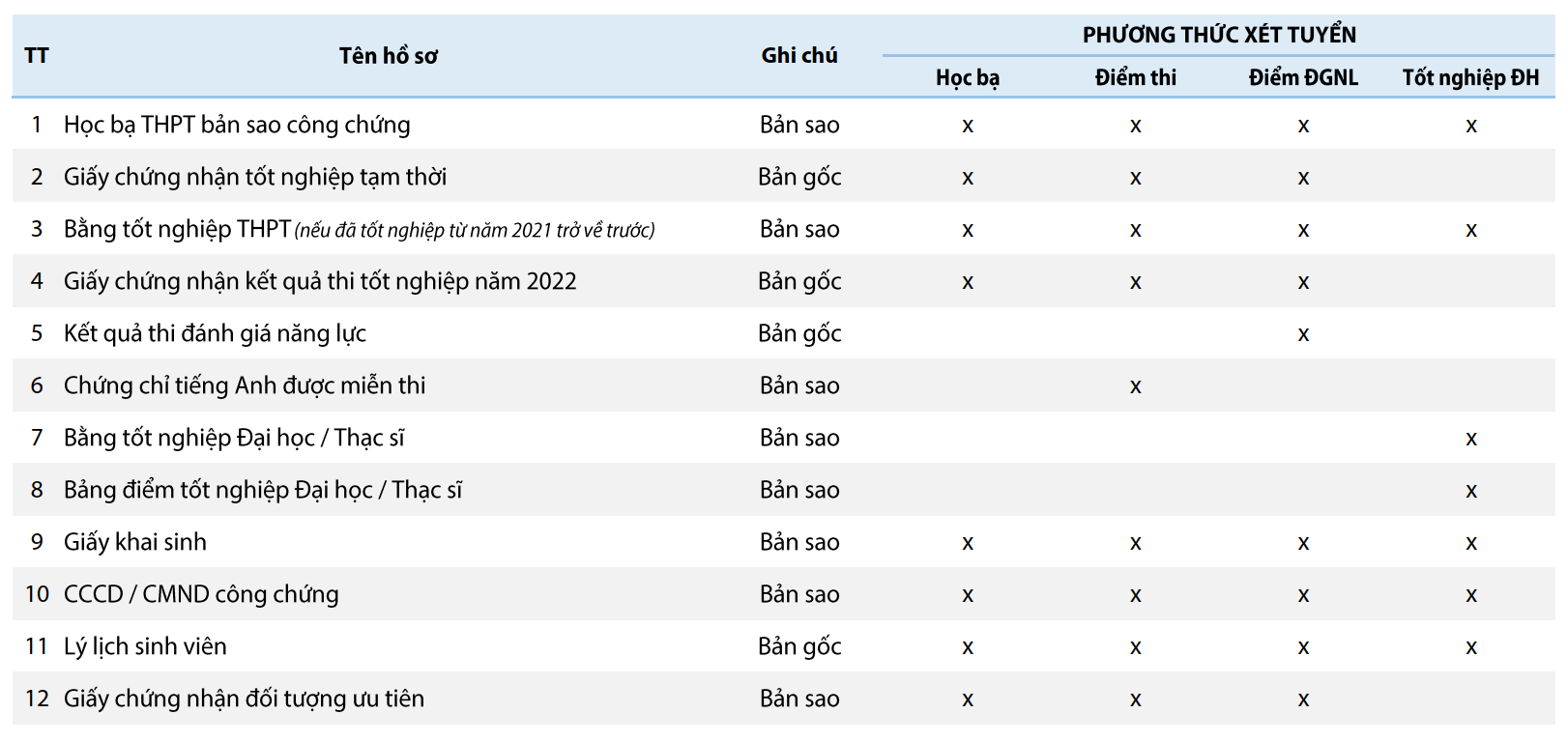This screenshot has width=1568, height=742.
Task: Select the 'Ghi chú' column header
Action: coord(799,56)
